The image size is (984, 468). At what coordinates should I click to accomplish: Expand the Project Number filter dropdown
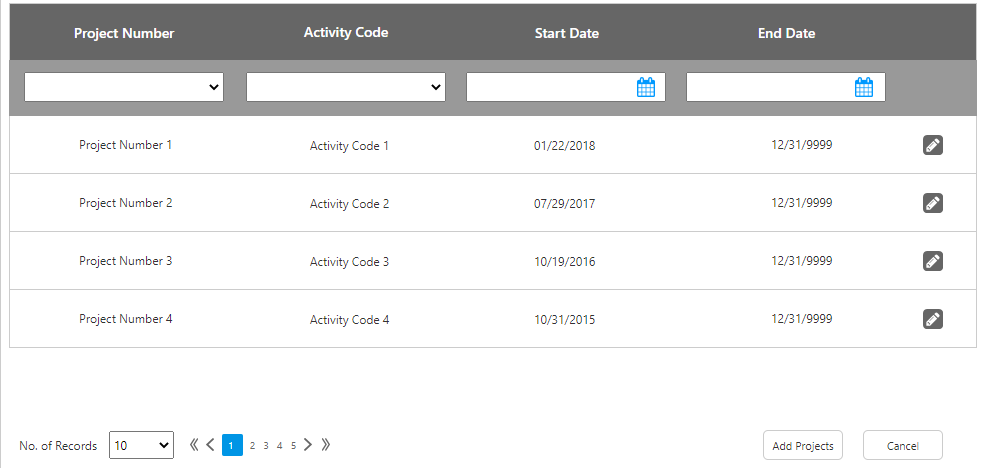pos(124,88)
